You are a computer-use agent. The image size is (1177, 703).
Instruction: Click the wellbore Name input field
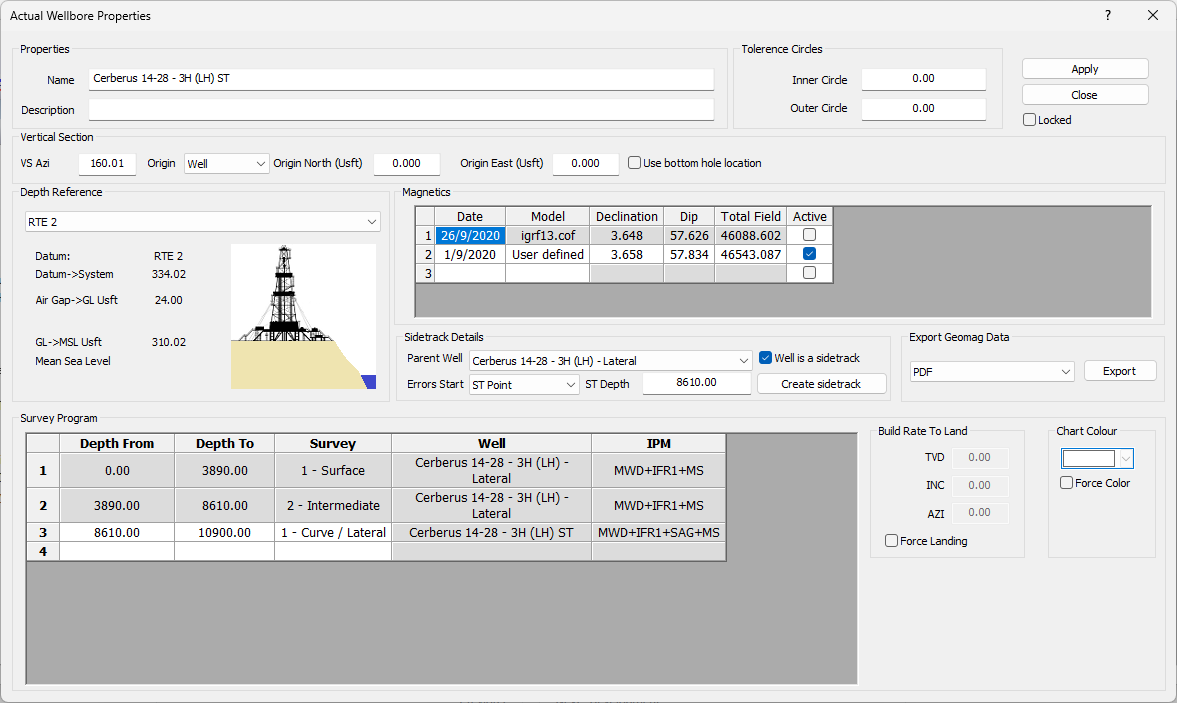(x=401, y=79)
